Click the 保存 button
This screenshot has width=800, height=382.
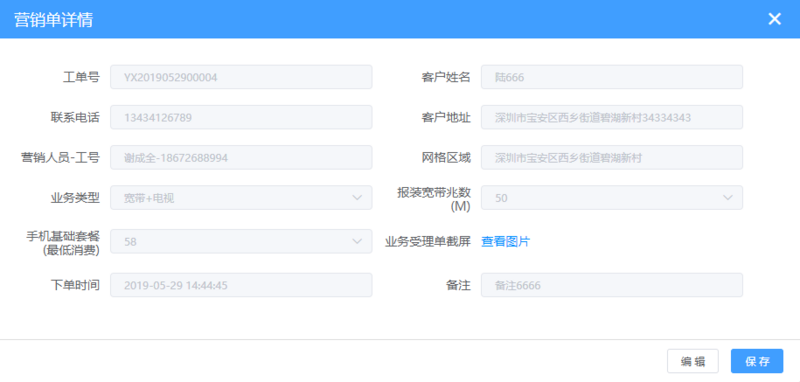click(757, 362)
